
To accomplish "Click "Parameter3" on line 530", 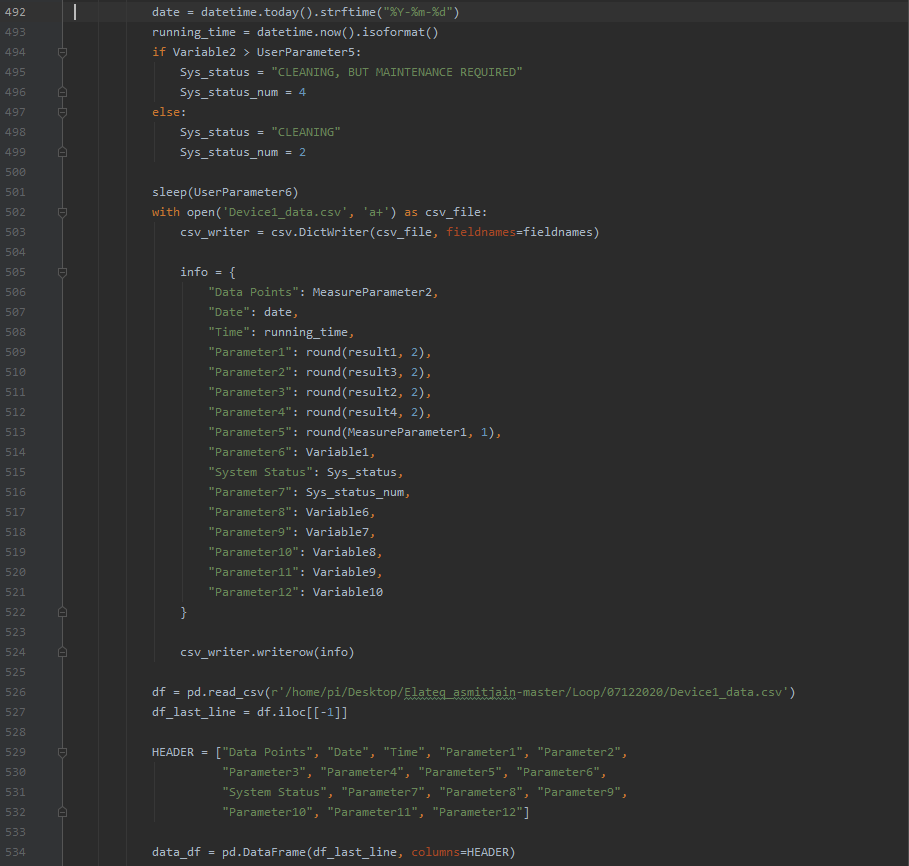I will [264, 772].
